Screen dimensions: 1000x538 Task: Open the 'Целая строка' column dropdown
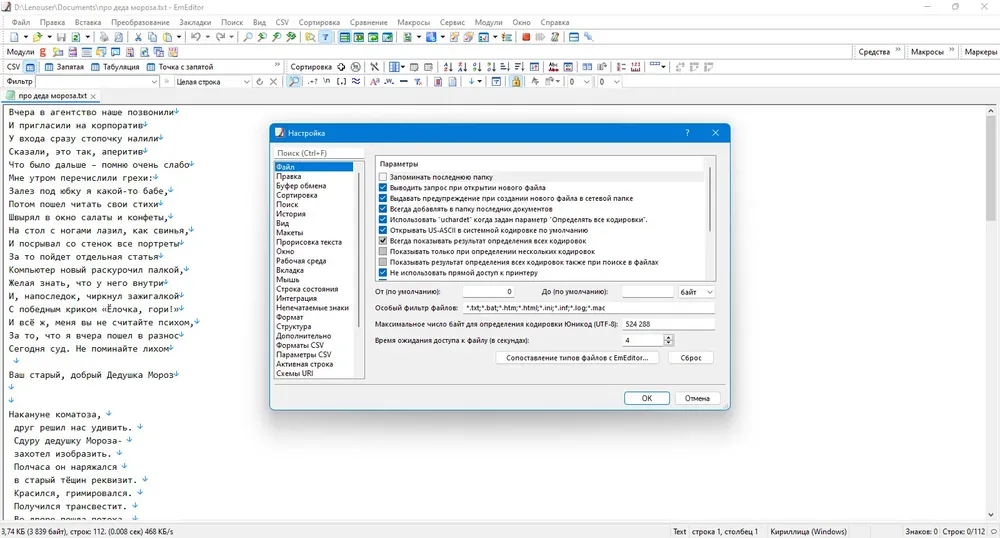pos(246,82)
